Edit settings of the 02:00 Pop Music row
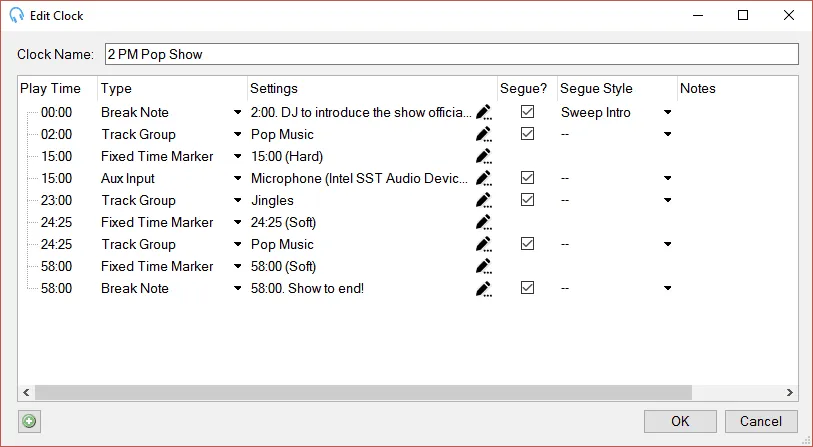This screenshot has height=447, width=813. pos(483,134)
